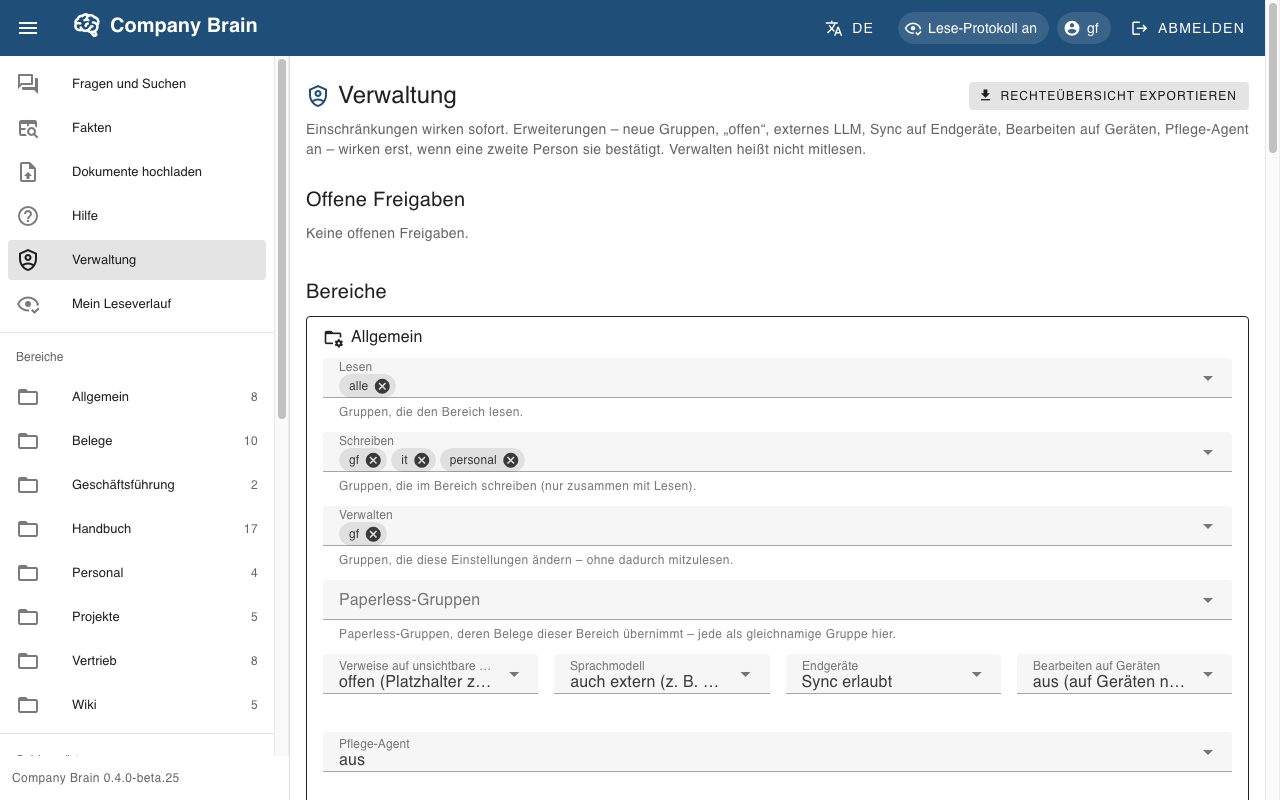Click the Allgemein folder settings icon
Screen dimensions: 1280x800
coord(333,337)
